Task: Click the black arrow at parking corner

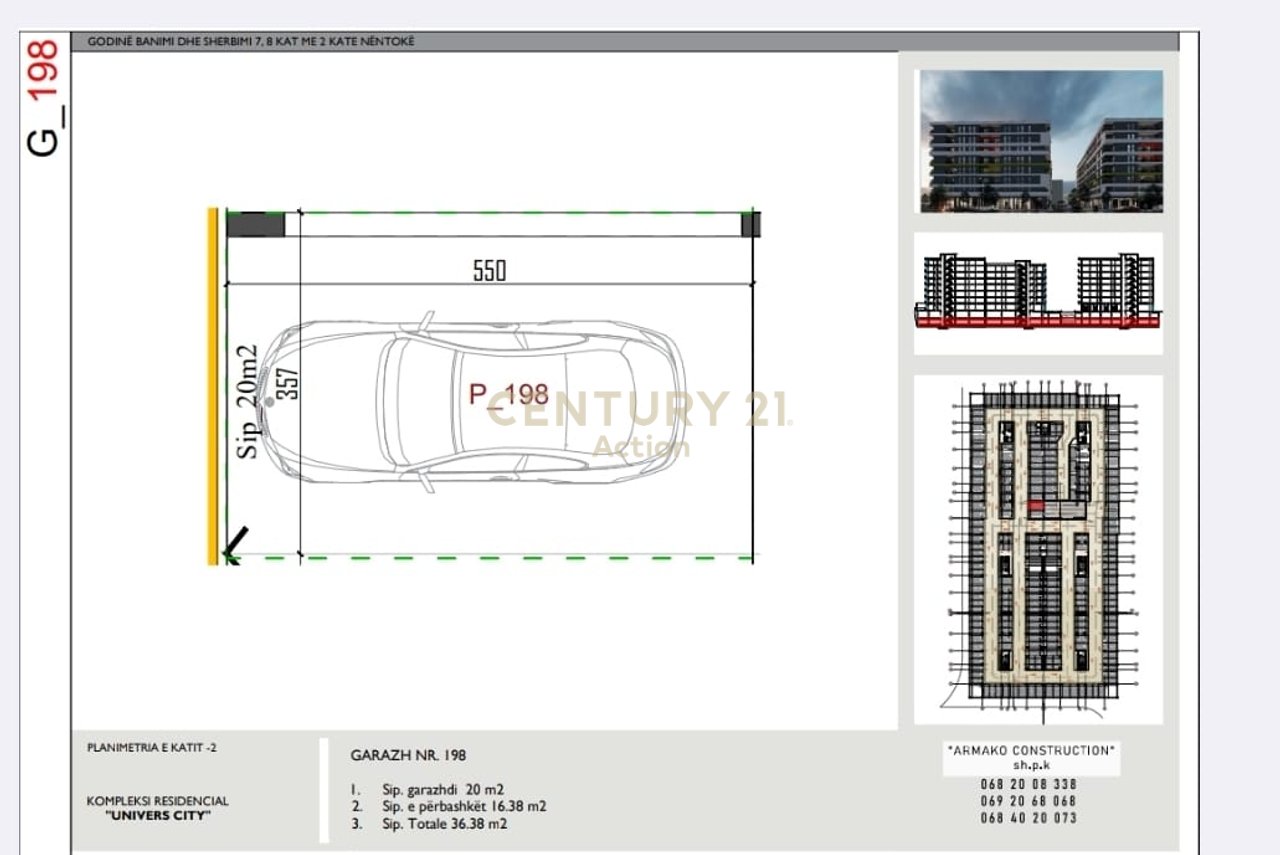Action: (x=236, y=543)
